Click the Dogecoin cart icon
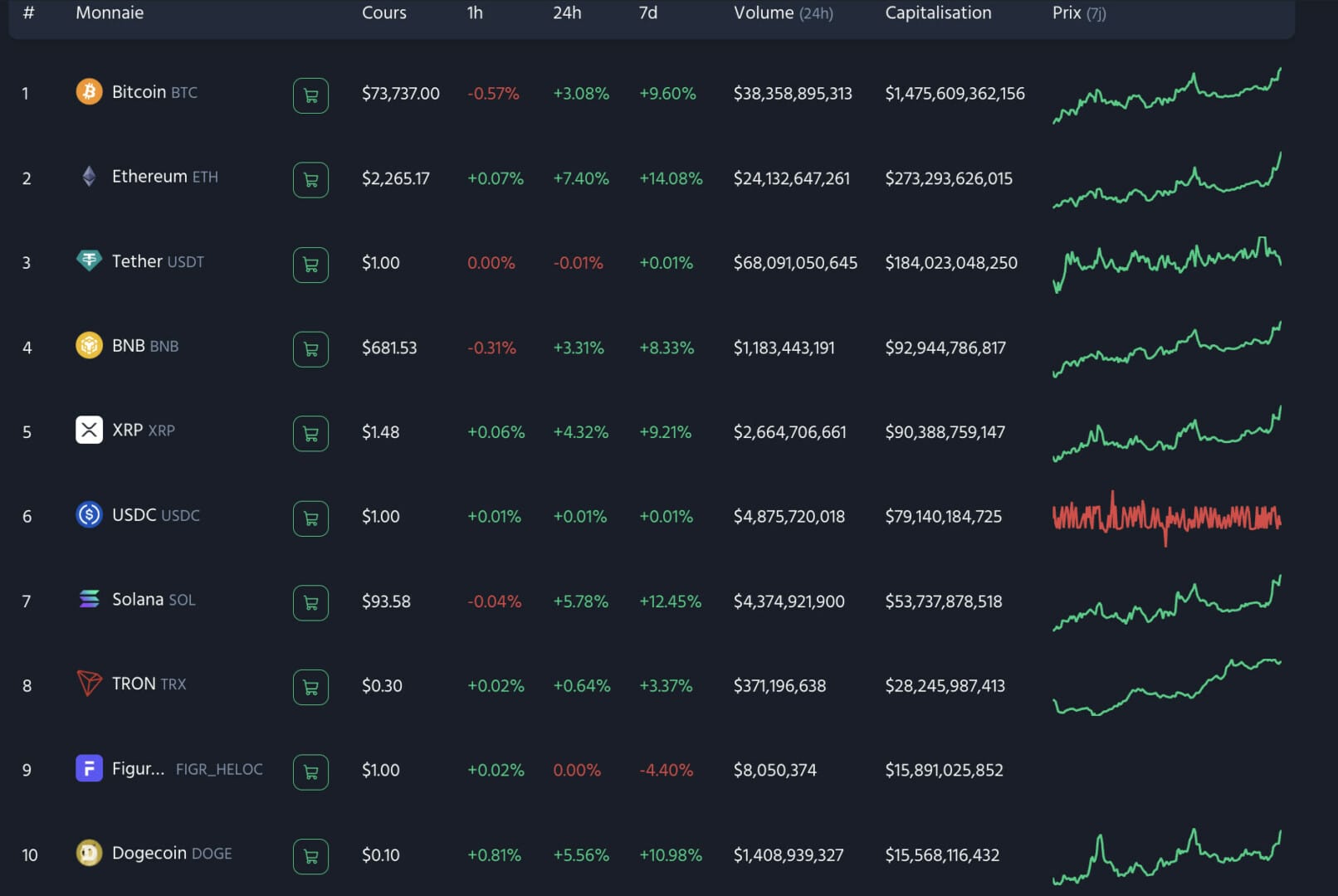 click(310, 856)
